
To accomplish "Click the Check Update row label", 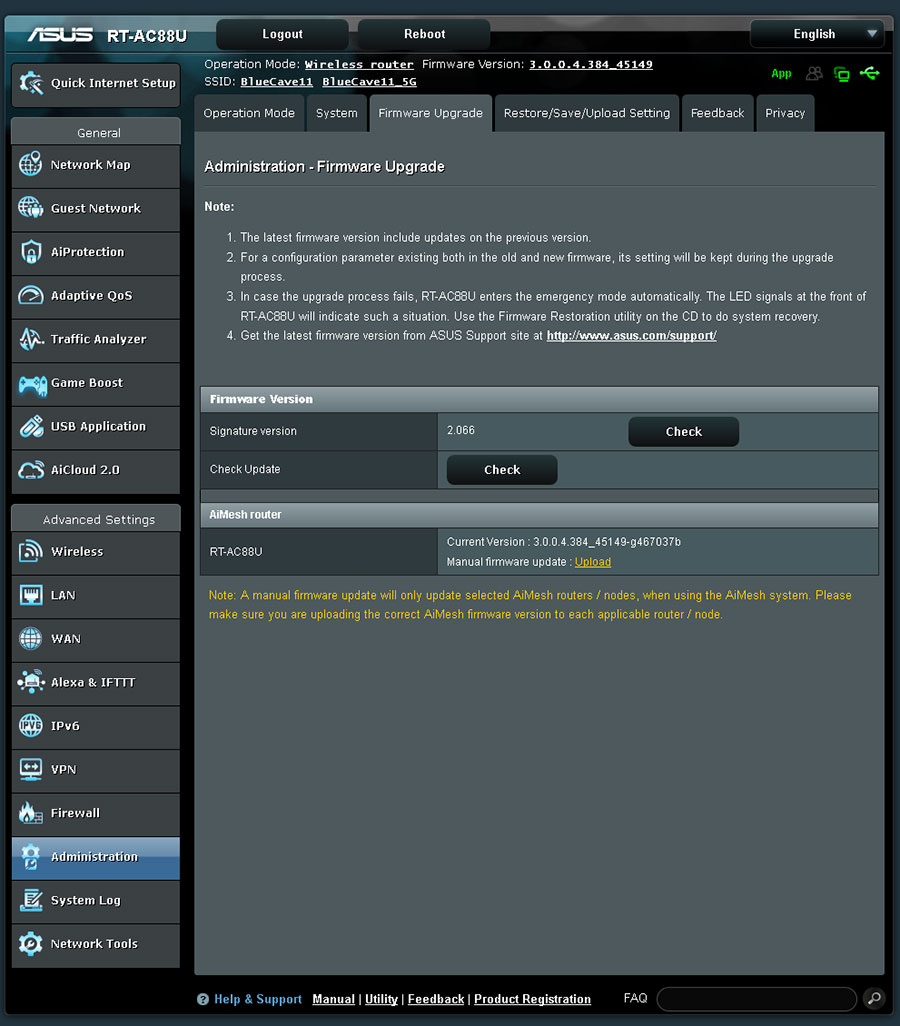I will click(x=245, y=469).
